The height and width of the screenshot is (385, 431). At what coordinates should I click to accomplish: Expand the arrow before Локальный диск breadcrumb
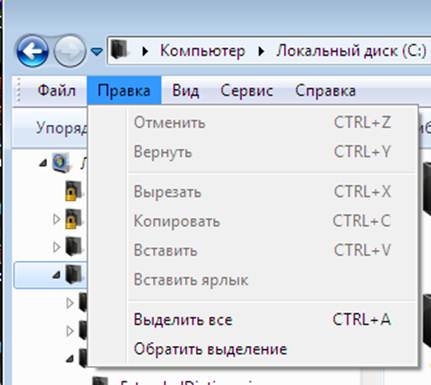[x=261, y=51]
